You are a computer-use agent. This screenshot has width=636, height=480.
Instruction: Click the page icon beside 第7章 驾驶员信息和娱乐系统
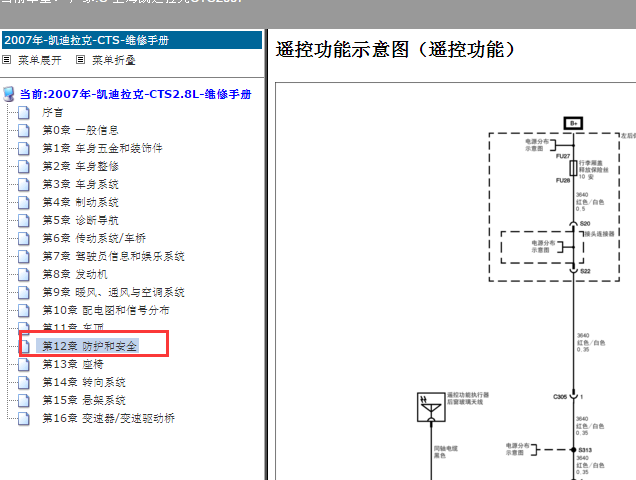(x=24, y=256)
